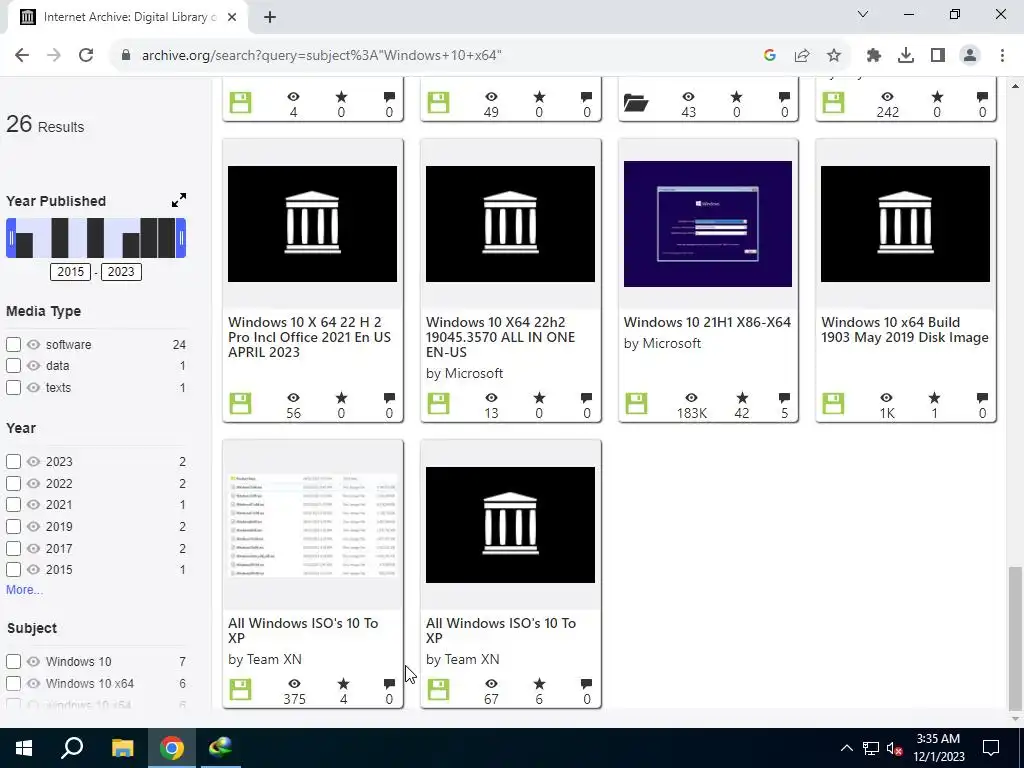
Task: Click Windows 10 21H1 installer screenshot thumbnail
Action: point(708,224)
